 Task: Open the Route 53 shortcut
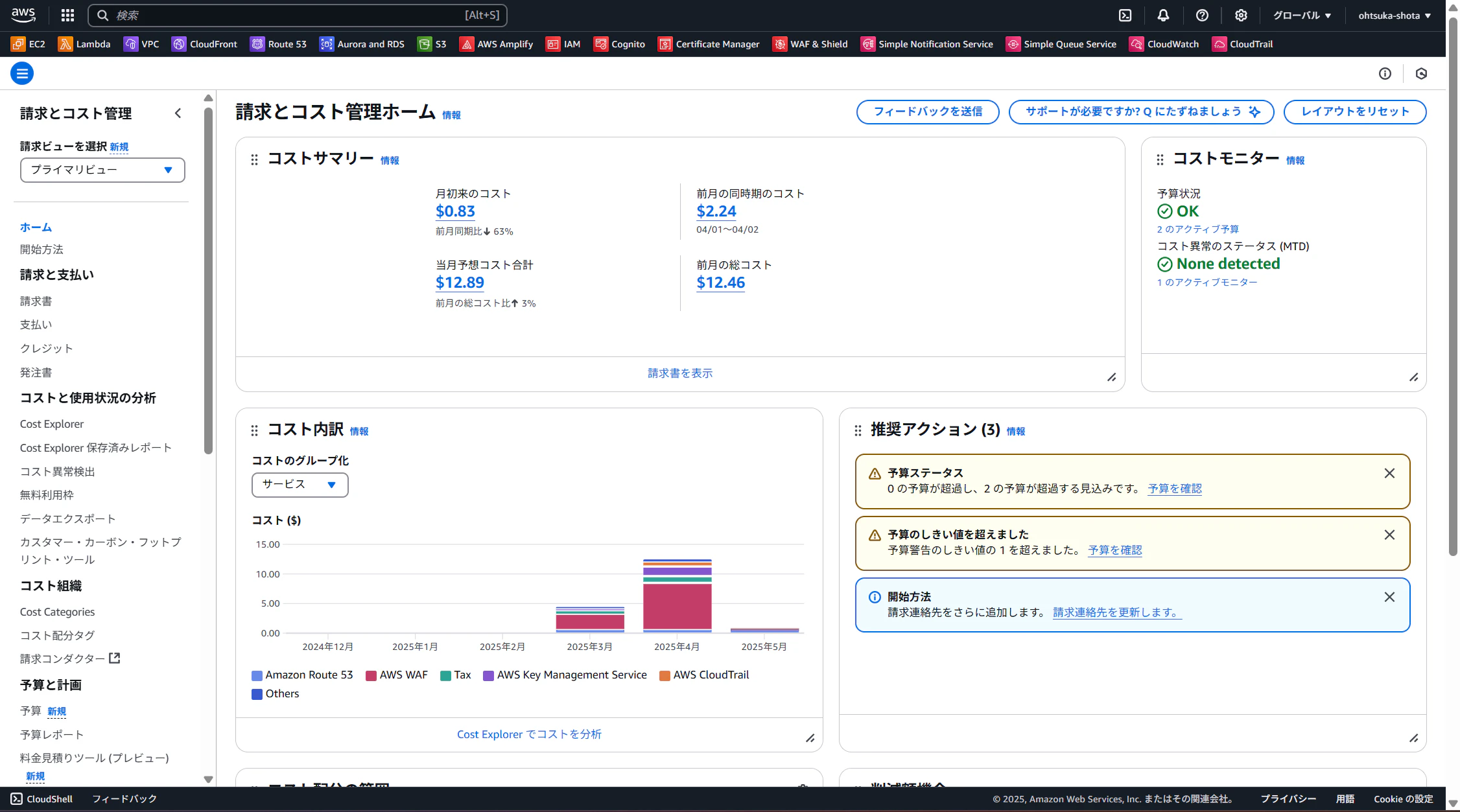(x=279, y=44)
